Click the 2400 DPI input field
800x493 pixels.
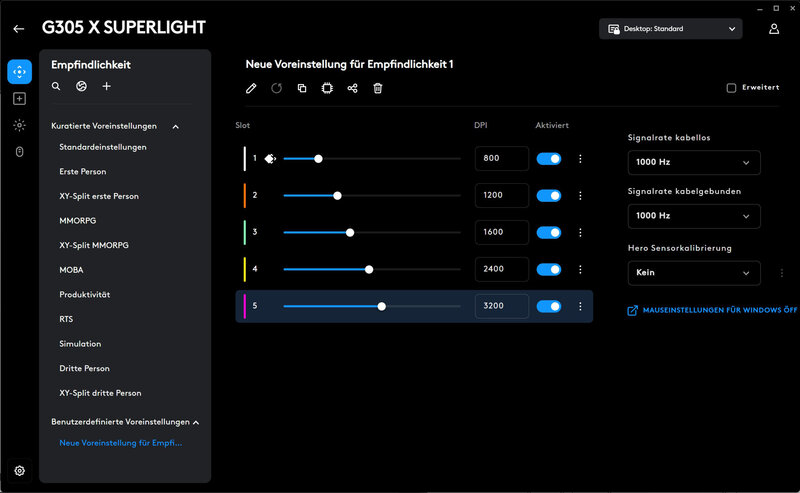click(x=502, y=269)
